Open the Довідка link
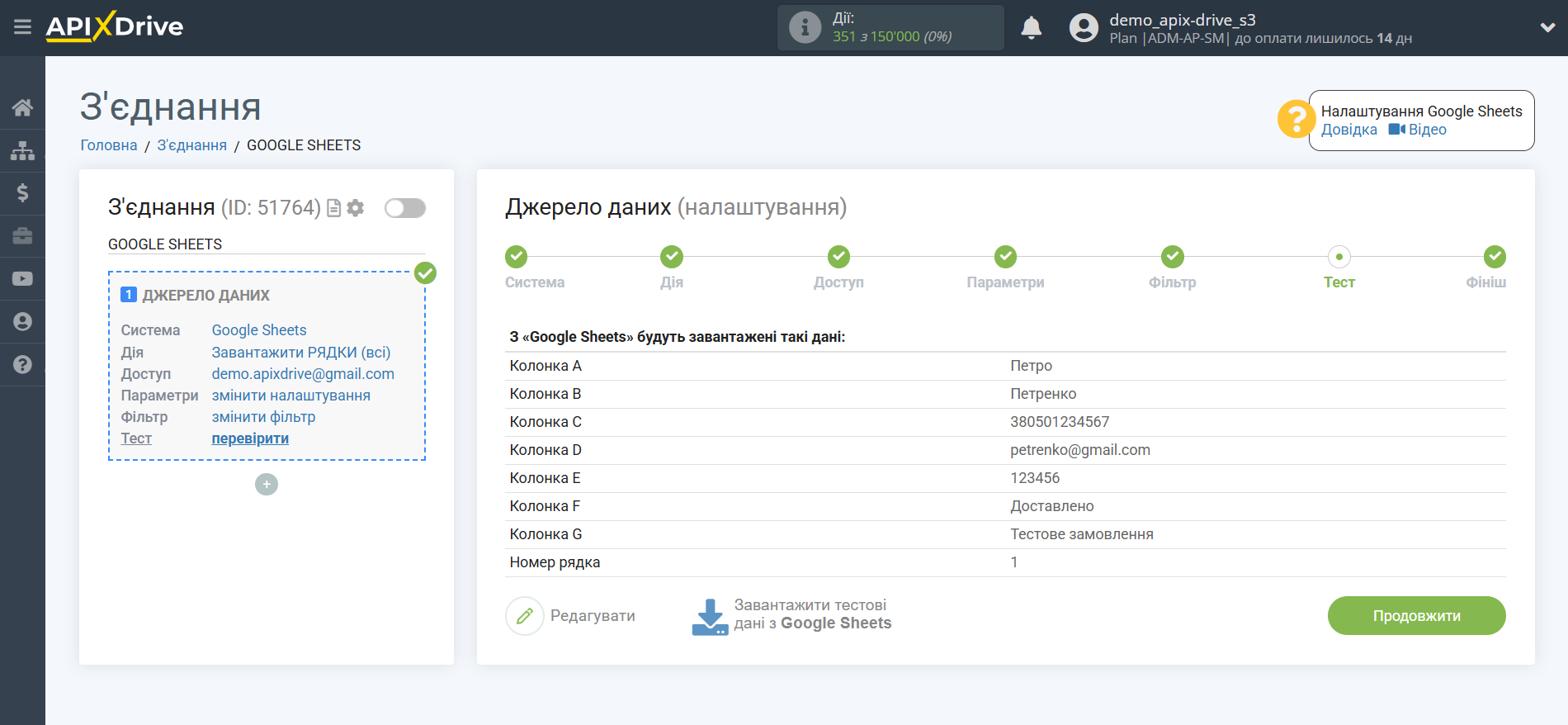Viewport: 1568px width, 725px height. click(x=1349, y=130)
